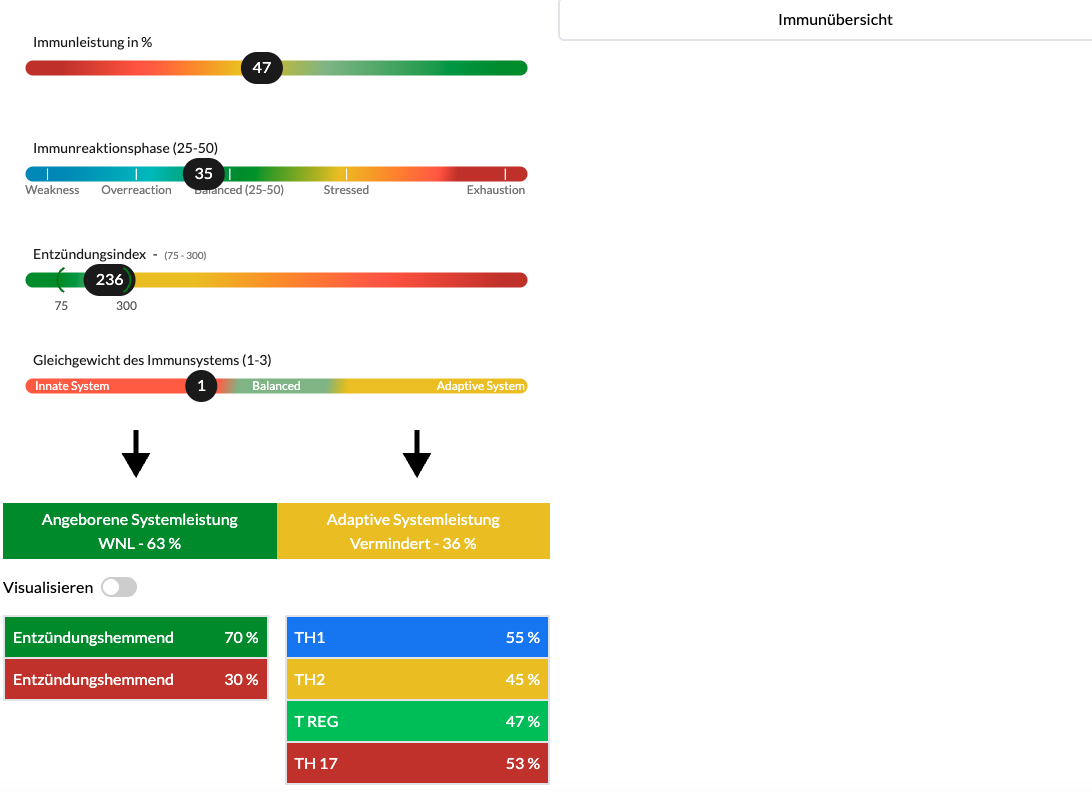This screenshot has height=791, width=1092.
Task: Toggle the Visualisieren switch
Action: [x=119, y=587]
